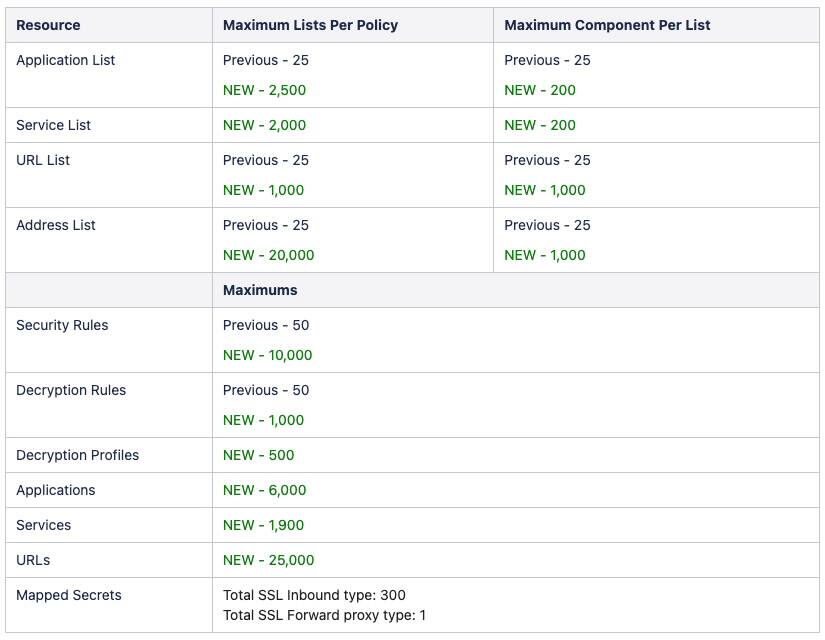Select the Application List row label

[66, 60]
